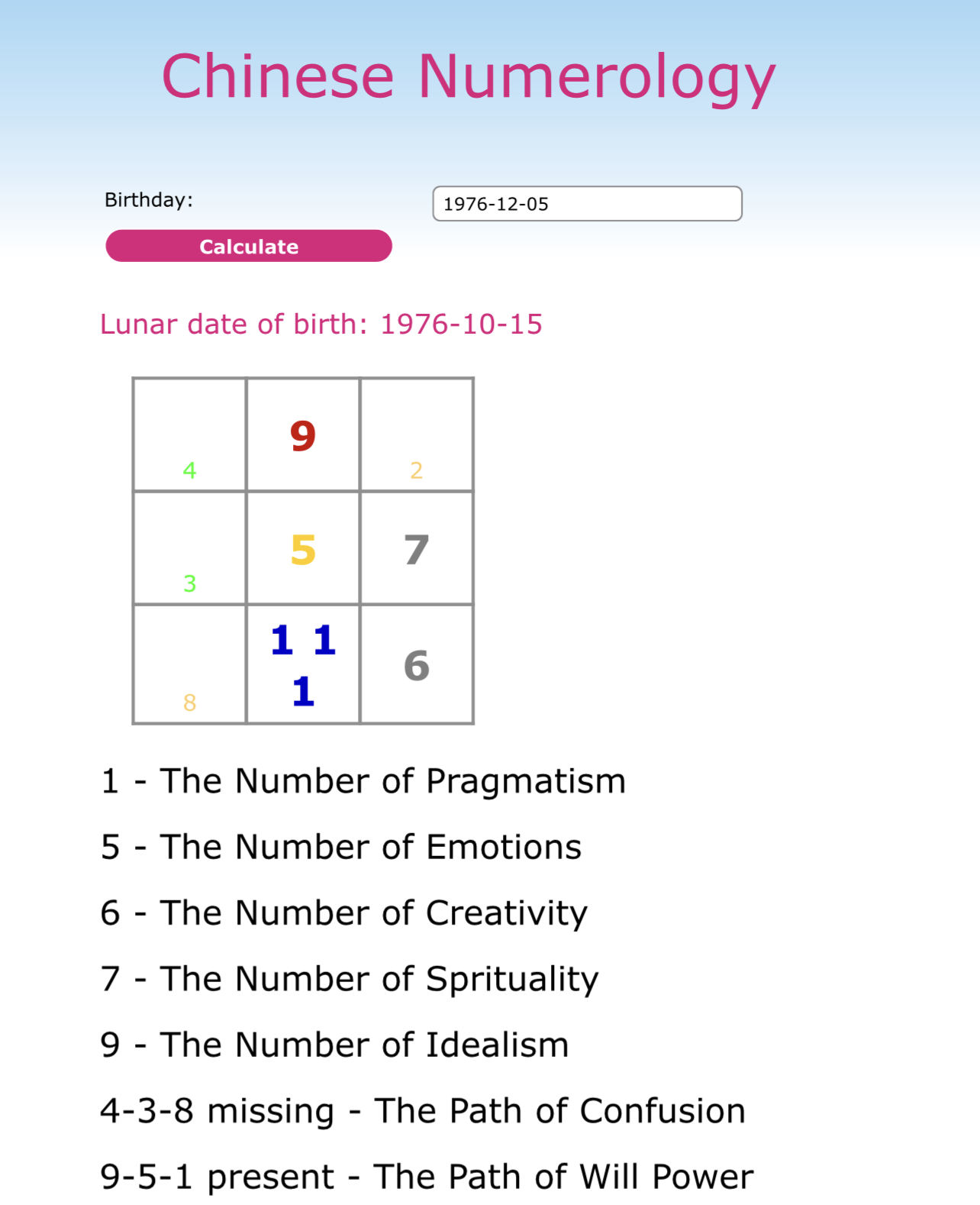Click the blue triple 1 grid cell
The height and width of the screenshot is (1205, 980).
pyautogui.click(x=303, y=664)
